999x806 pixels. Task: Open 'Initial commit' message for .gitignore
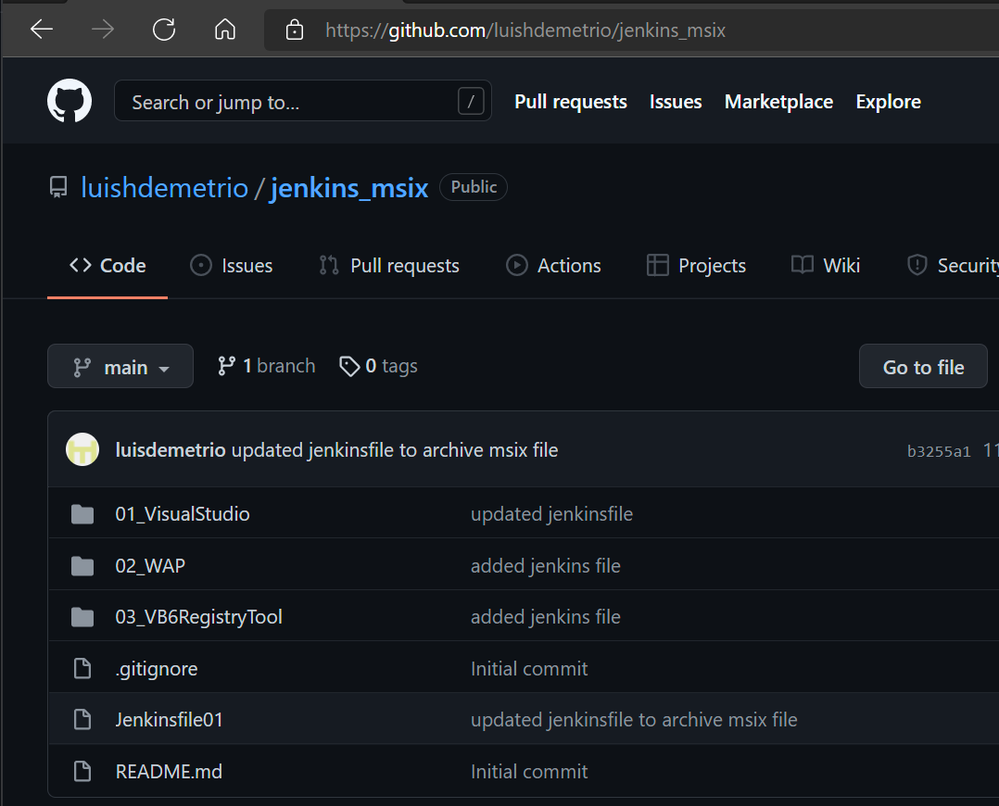[x=529, y=668]
